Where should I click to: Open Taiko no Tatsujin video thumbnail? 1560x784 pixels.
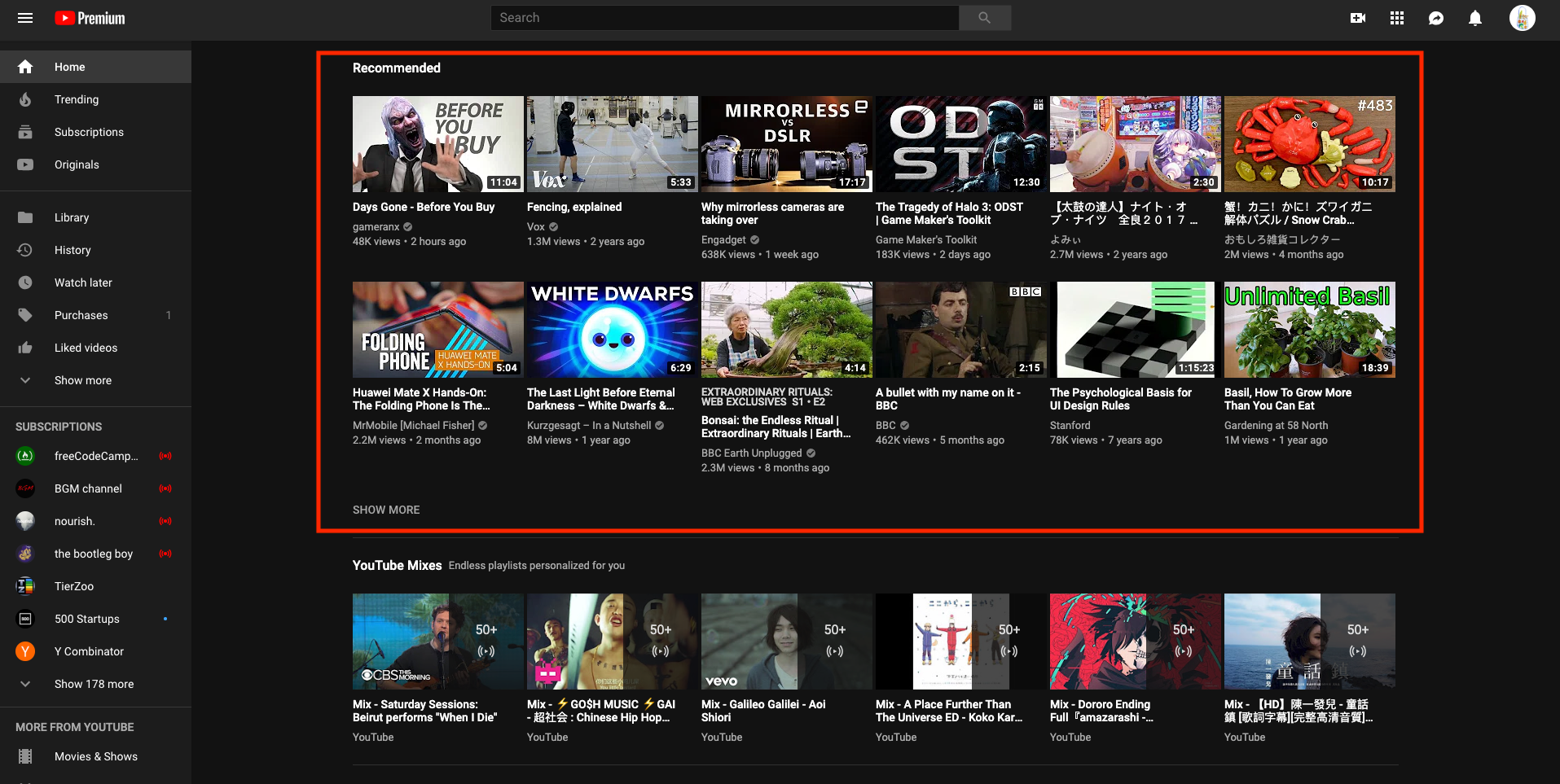(x=1136, y=144)
